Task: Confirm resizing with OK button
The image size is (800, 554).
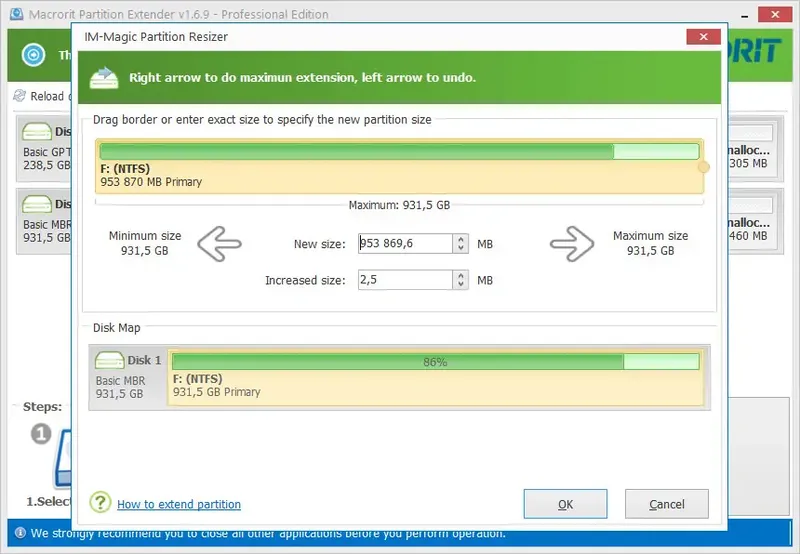Action: tap(565, 504)
